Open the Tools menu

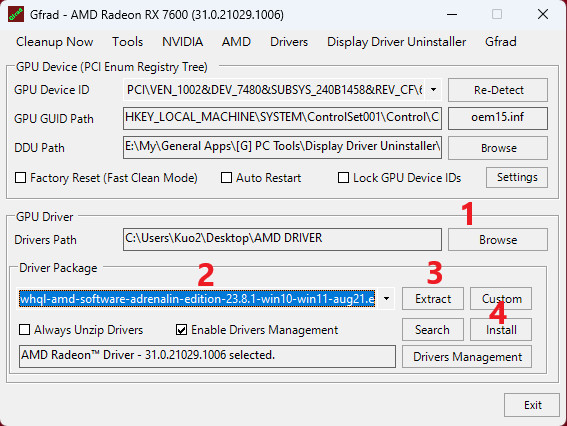tap(127, 42)
